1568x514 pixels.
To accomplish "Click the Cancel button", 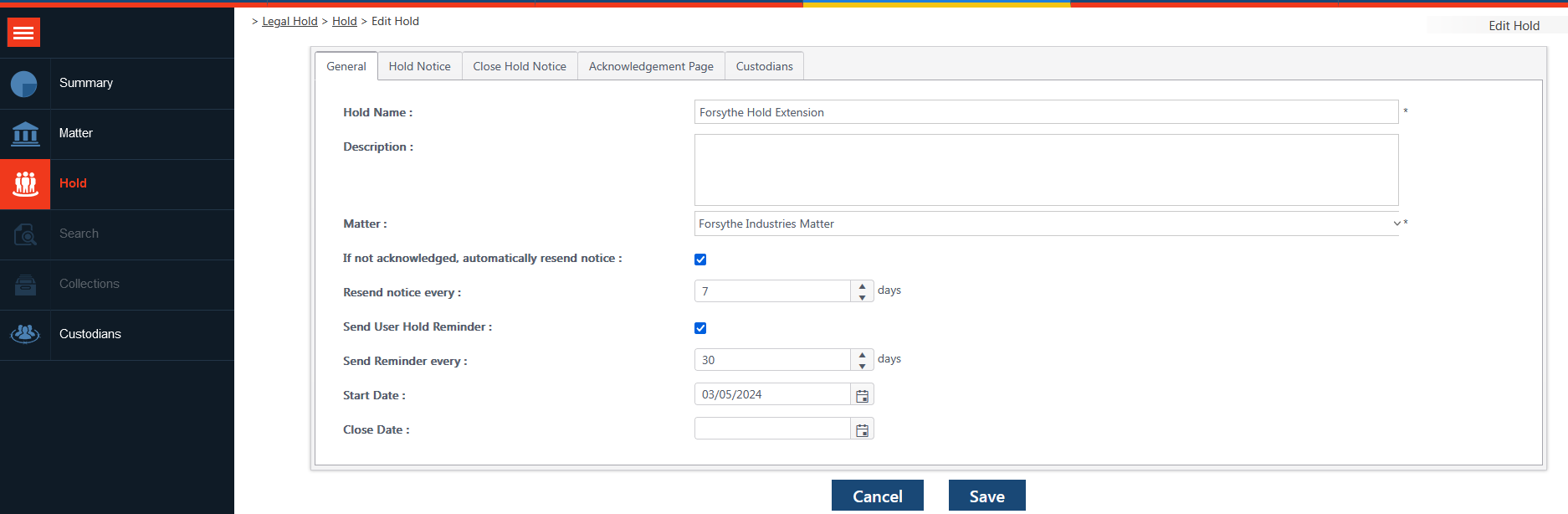I will (877, 496).
